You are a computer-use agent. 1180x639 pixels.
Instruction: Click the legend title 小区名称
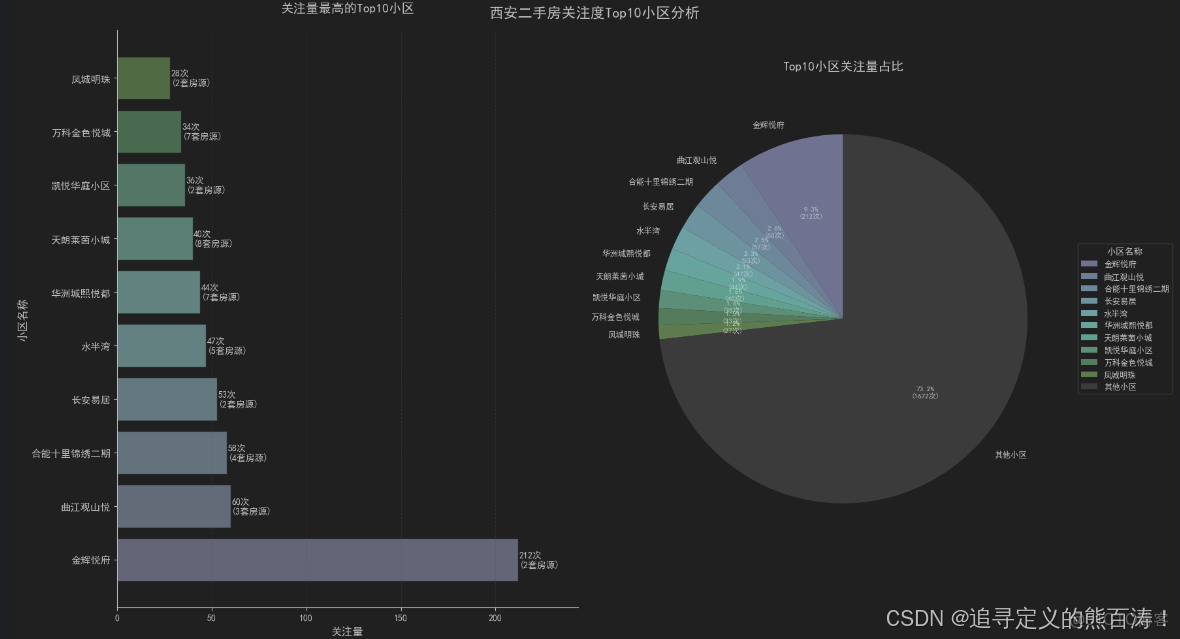point(1125,251)
